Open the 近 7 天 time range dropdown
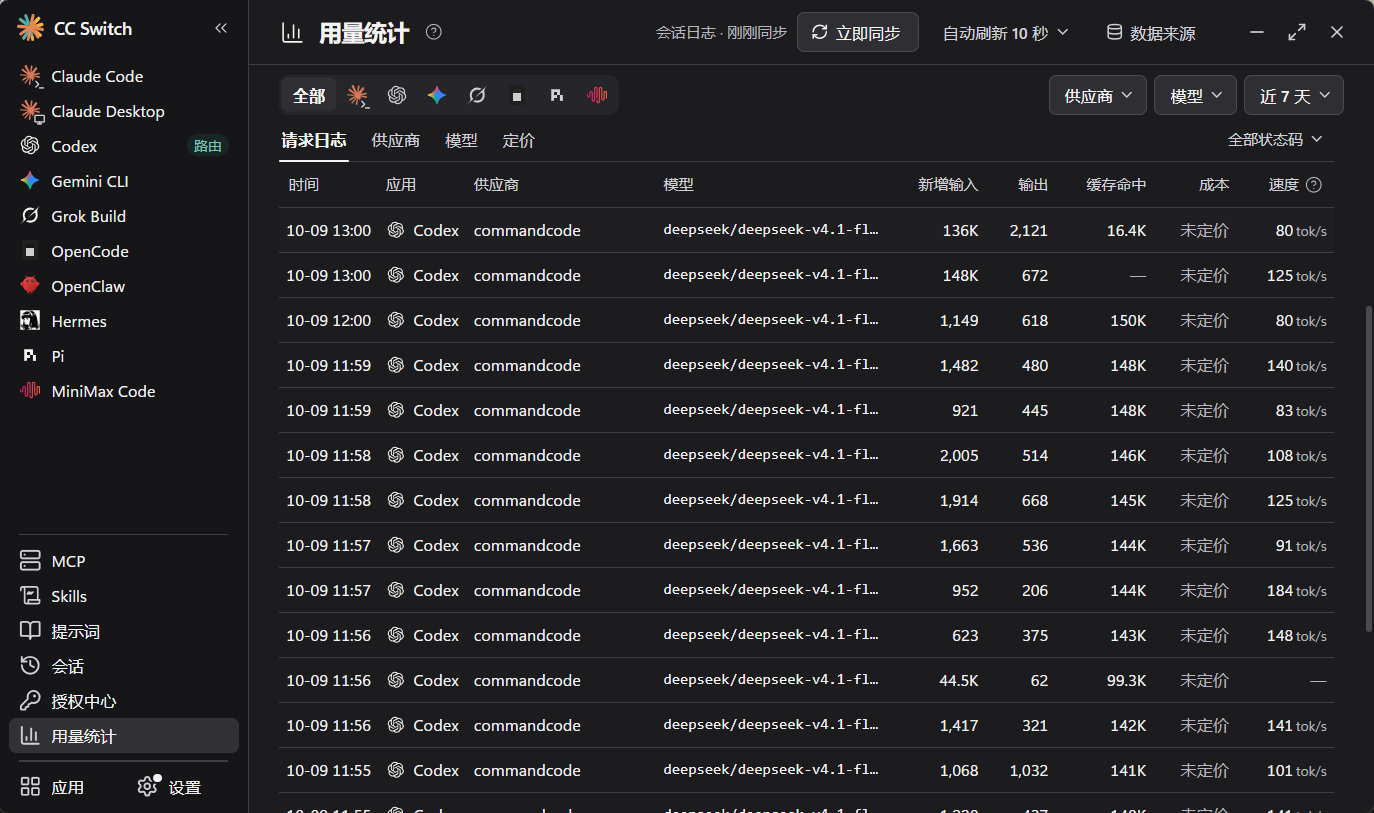The width and height of the screenshot is (1374, 813). (x=1294, y=96)
